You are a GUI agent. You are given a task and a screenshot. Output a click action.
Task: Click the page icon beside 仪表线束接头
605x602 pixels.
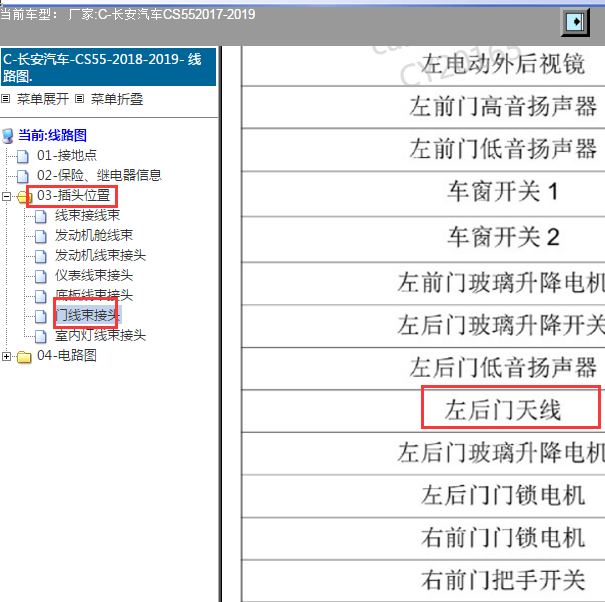coord(41,276)
